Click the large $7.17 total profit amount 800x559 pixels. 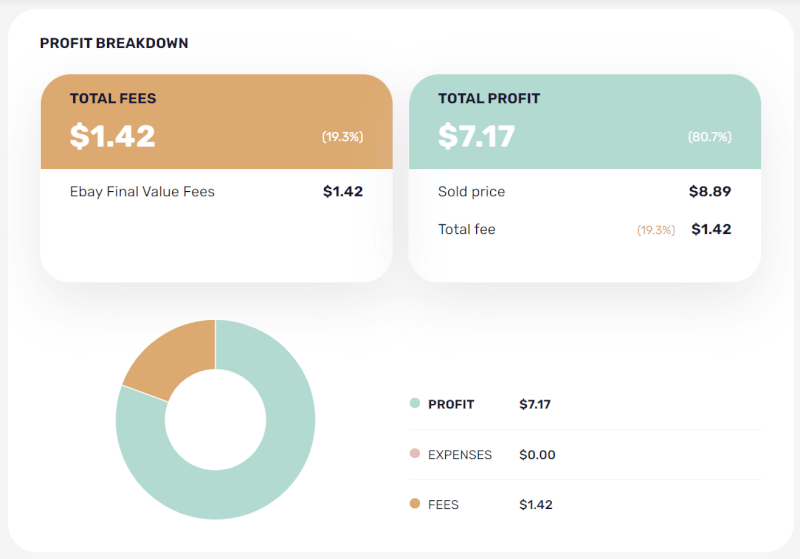tap(476, 135)
